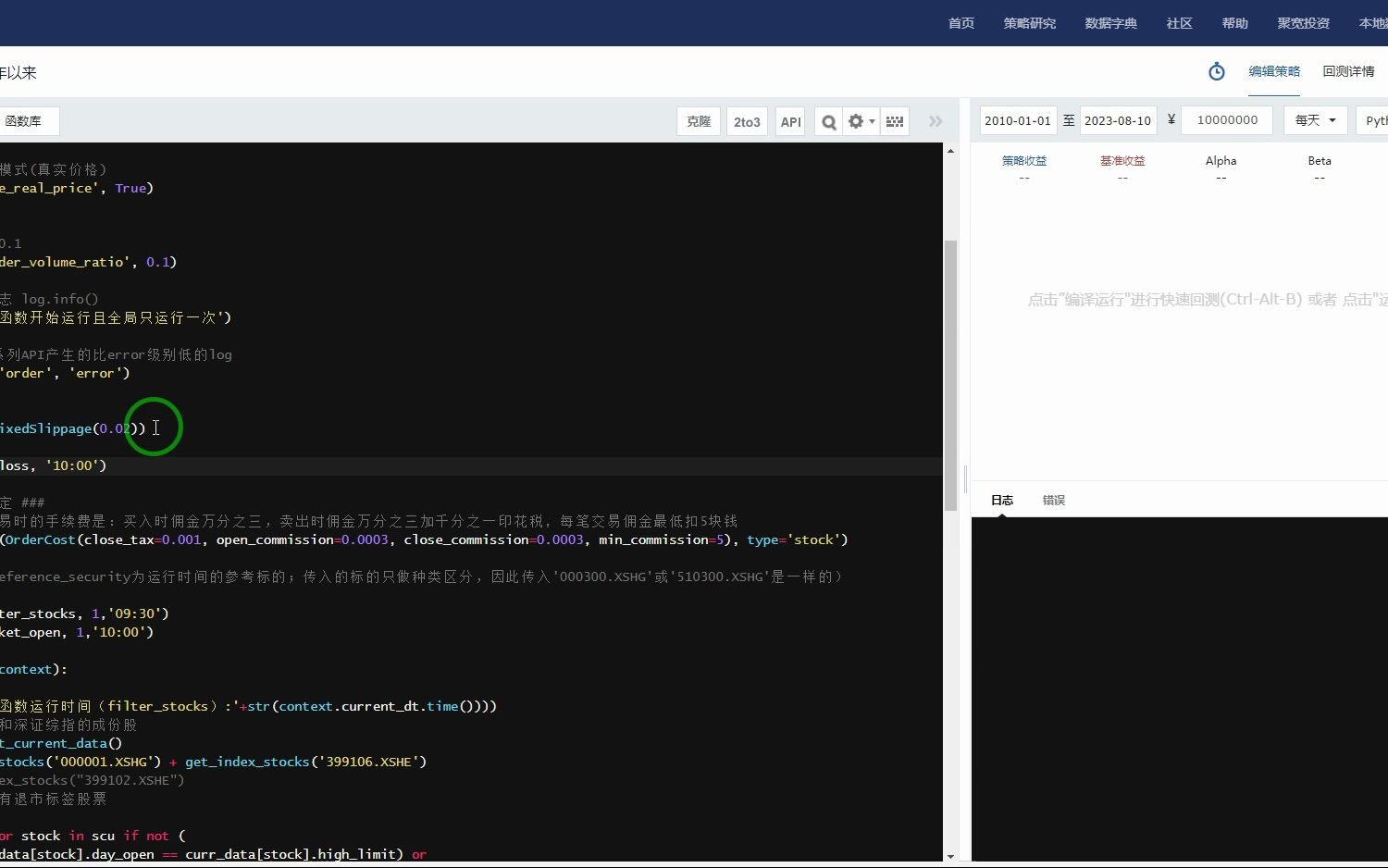Open 策略研究 menu

click(x=1030, y=23)
